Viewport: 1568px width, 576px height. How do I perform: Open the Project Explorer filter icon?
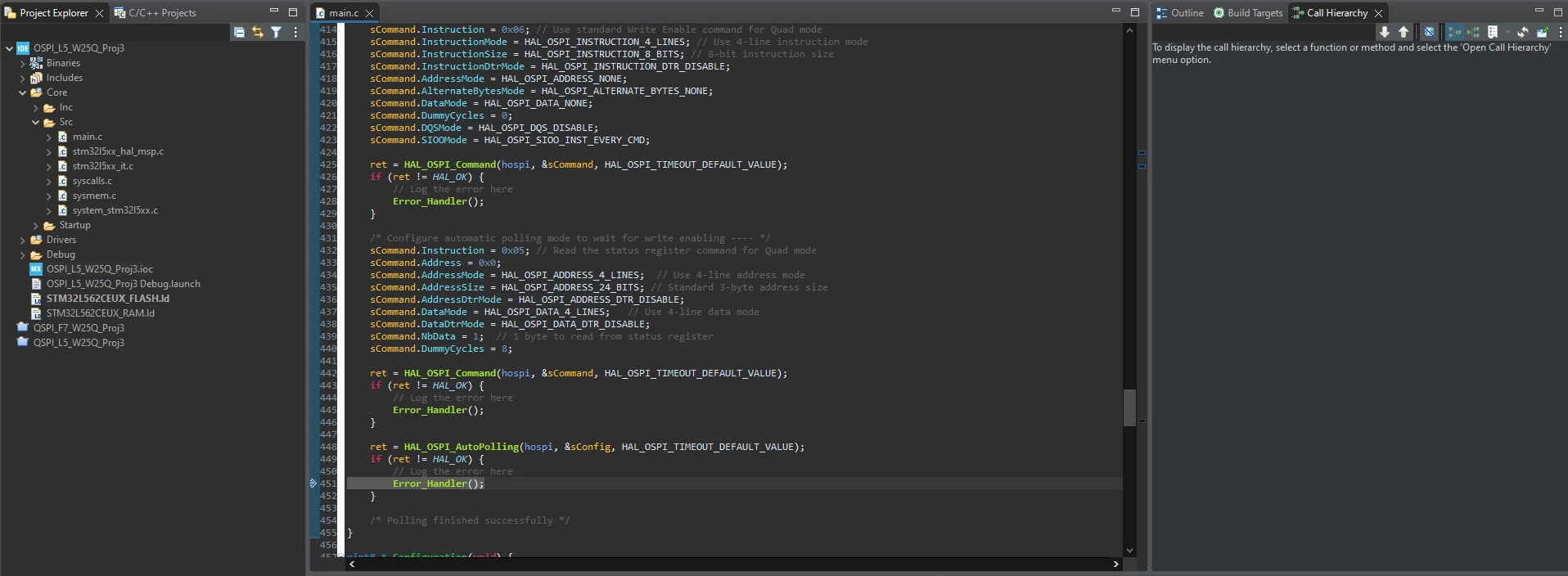point(277,32)
